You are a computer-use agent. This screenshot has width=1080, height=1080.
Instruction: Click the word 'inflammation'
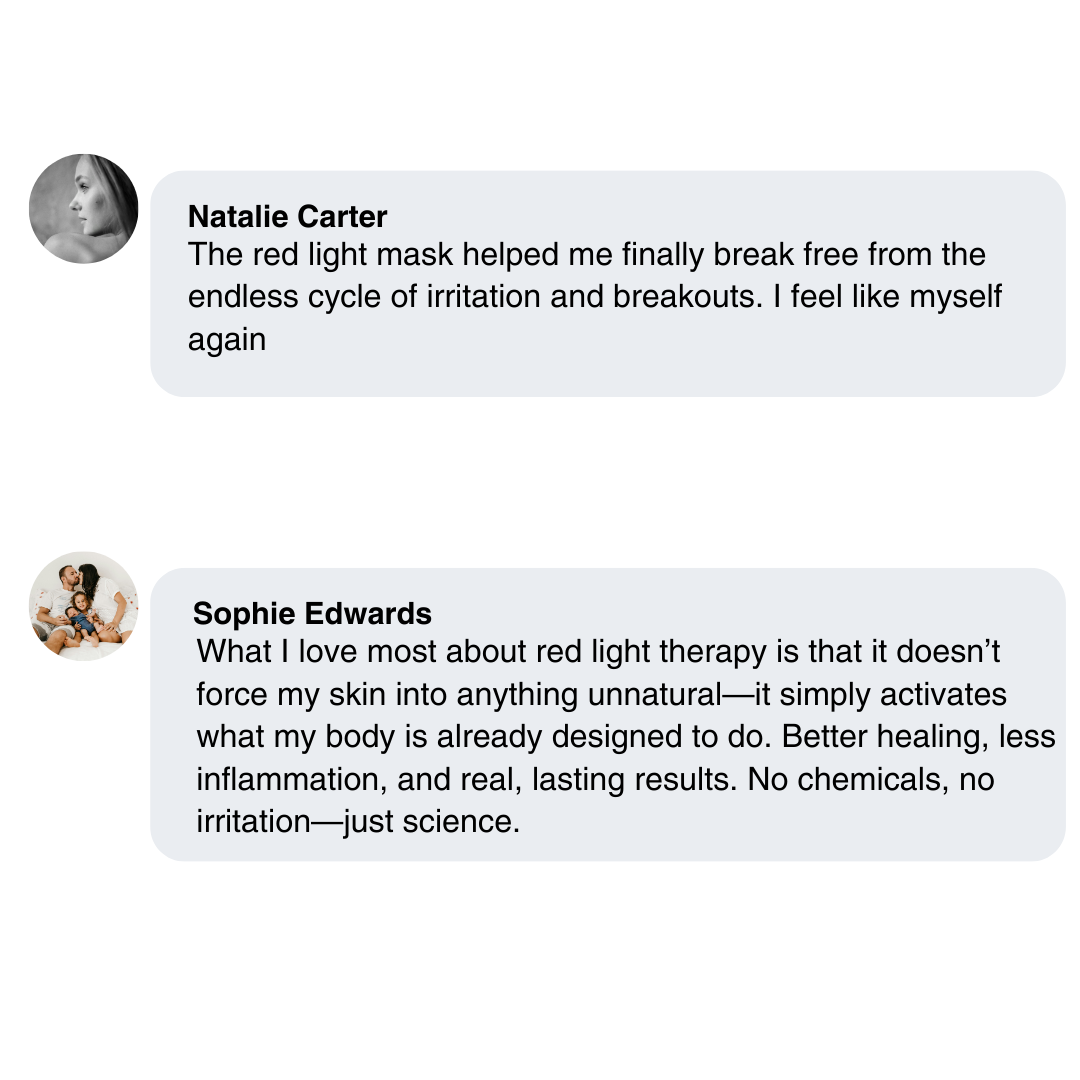coord(287,780)
